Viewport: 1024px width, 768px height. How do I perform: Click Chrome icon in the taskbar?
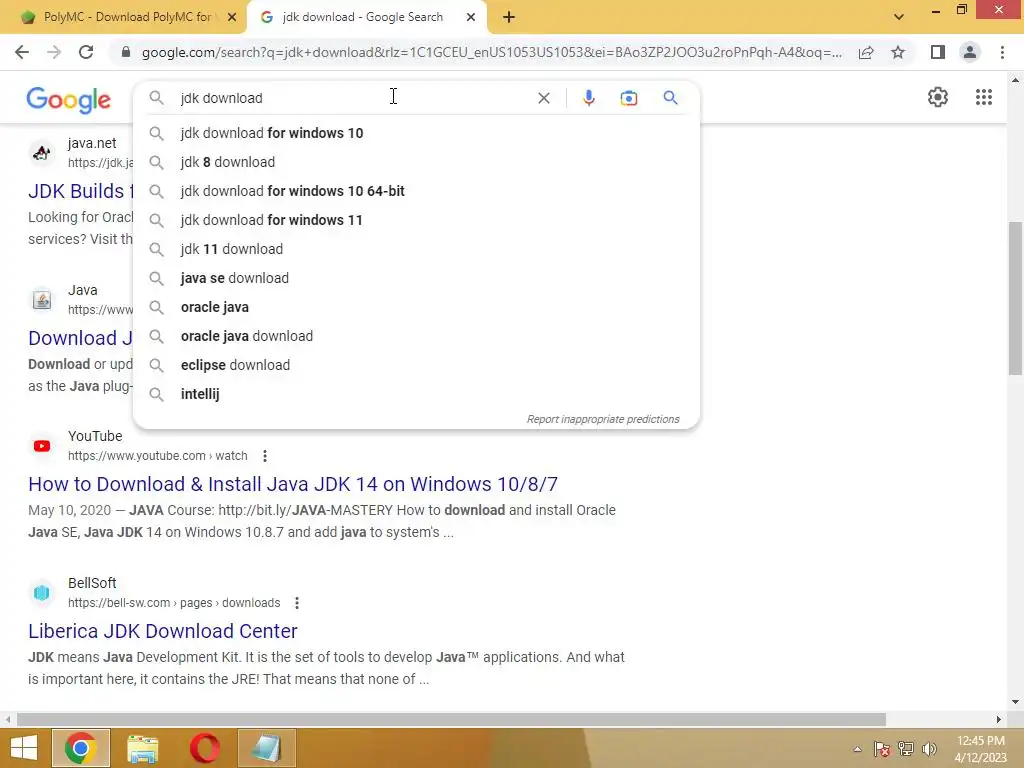click(x=80, y=748)
